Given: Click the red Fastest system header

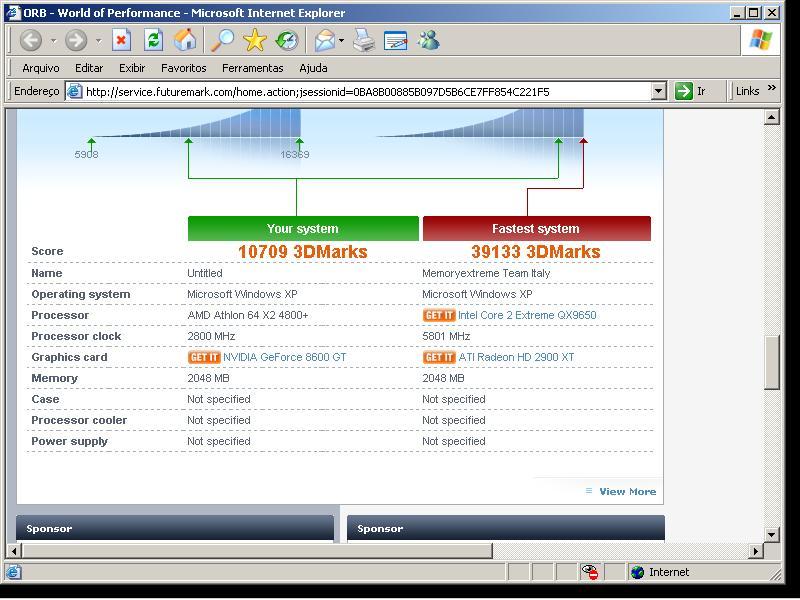Looking at the screenshot, I should tap(537, 229).
